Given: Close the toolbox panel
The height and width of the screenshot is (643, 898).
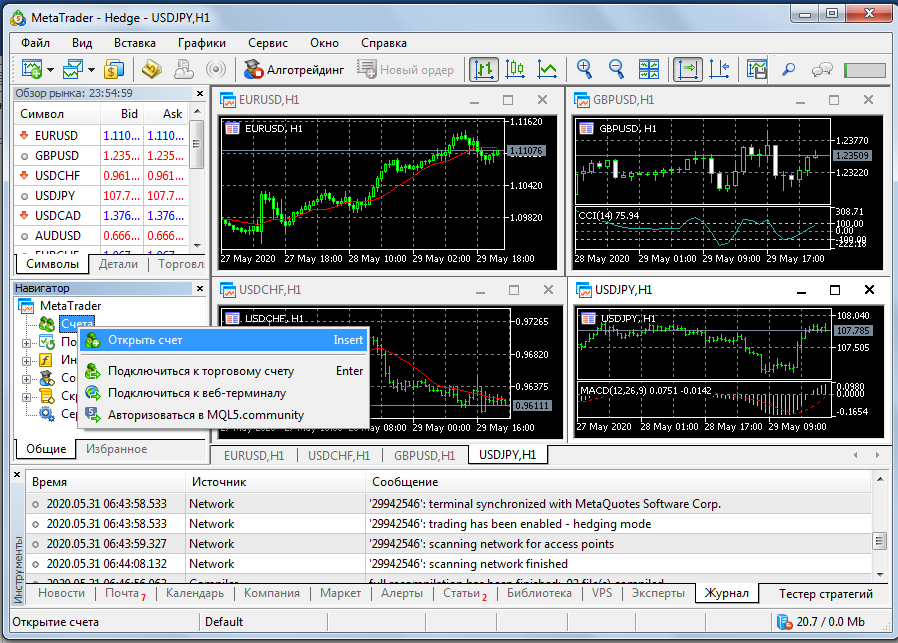Looking at the screenshot, I should (x=17, y=475).
